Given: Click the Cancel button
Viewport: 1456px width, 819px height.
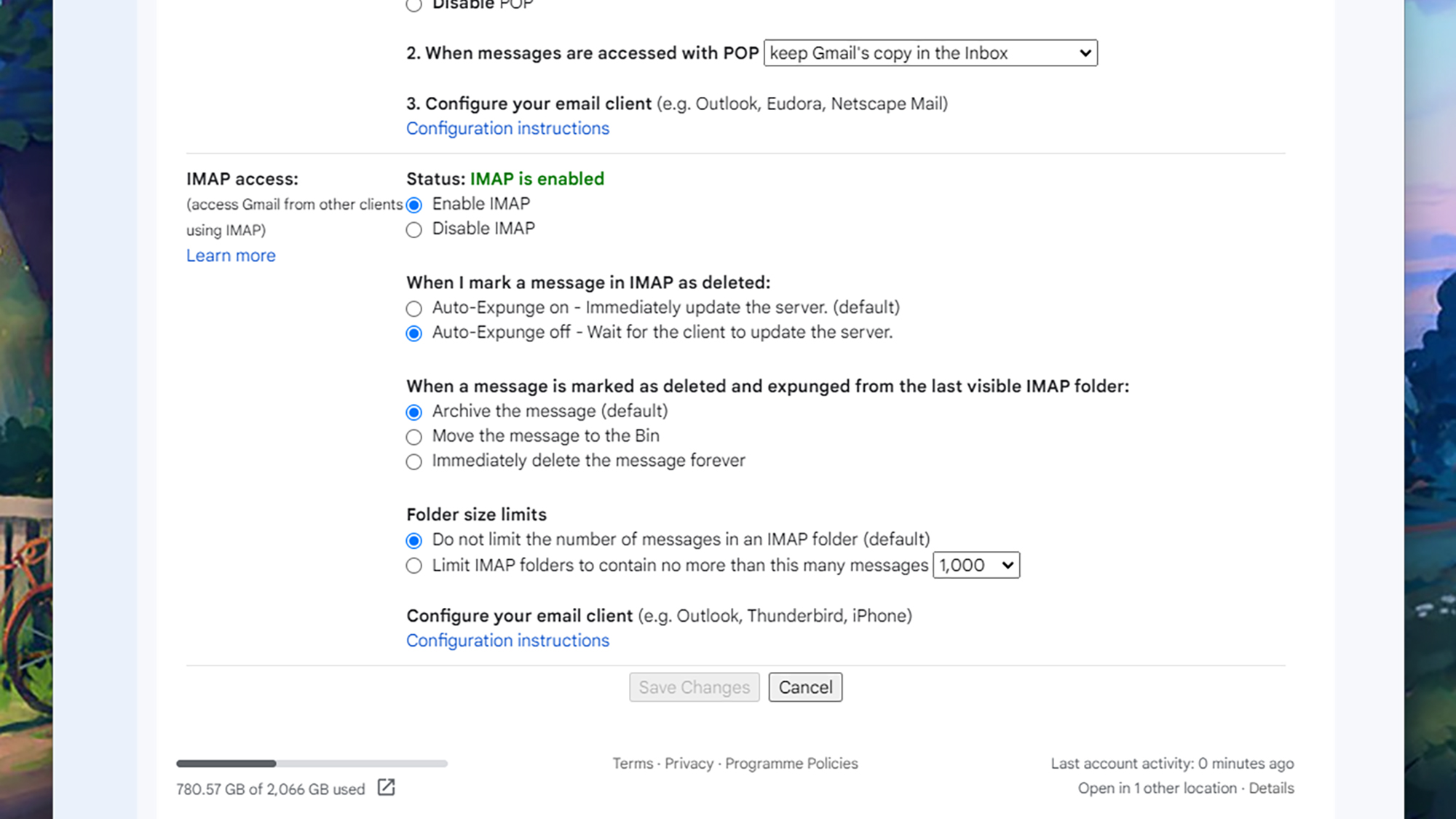Looking at the screenshot, I should pyautogui.click(x=805, y=687).
